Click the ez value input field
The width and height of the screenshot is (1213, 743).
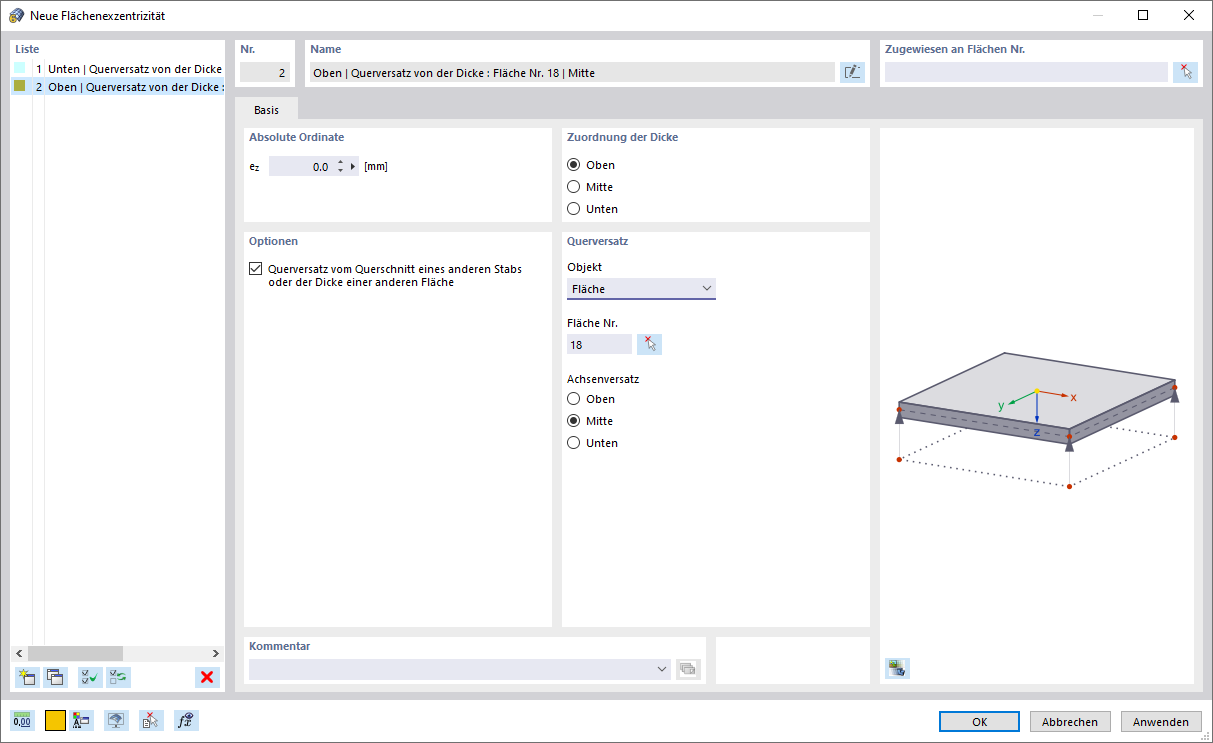(x=301, y=167)
